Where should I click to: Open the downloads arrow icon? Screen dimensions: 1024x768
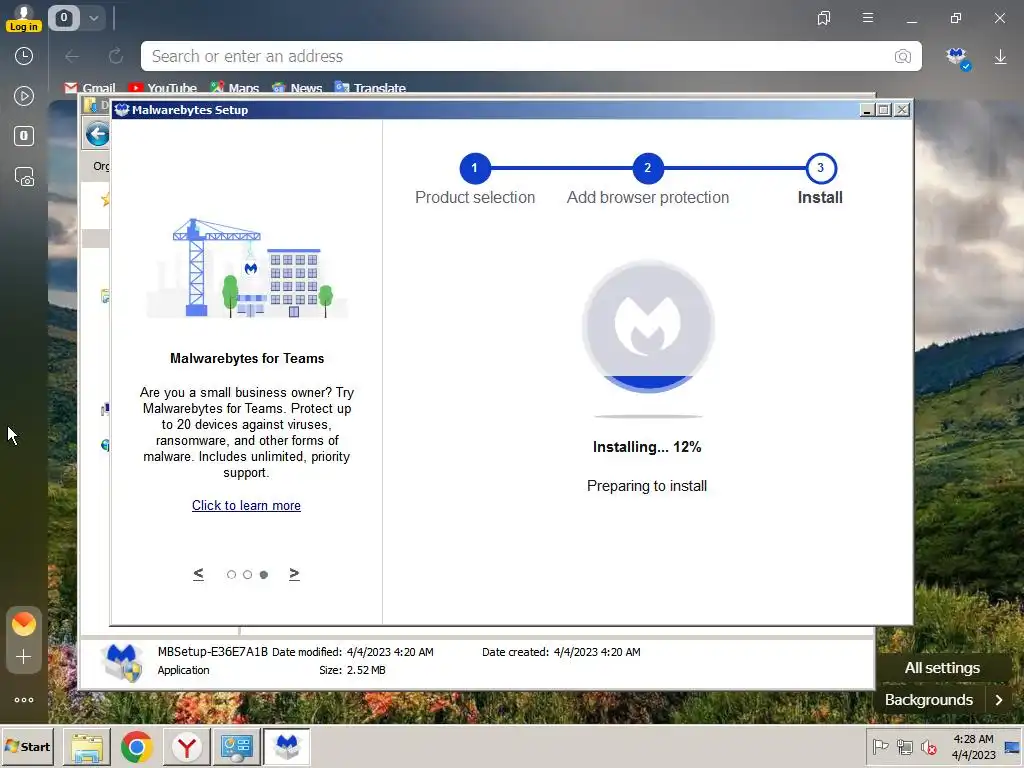pos(1000,57)
